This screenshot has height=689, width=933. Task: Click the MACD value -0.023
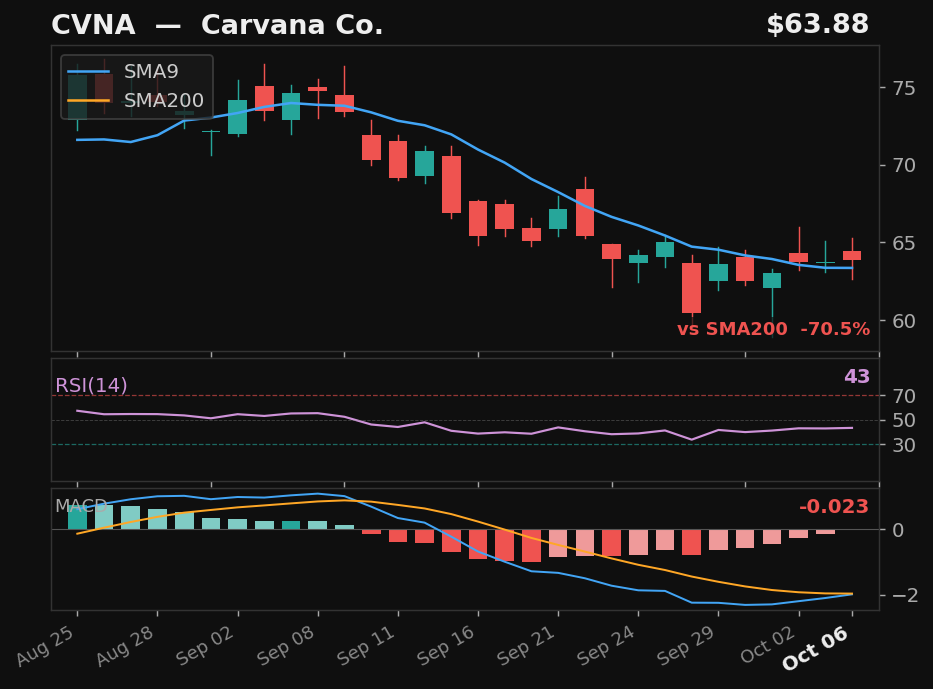coord(834,506)
